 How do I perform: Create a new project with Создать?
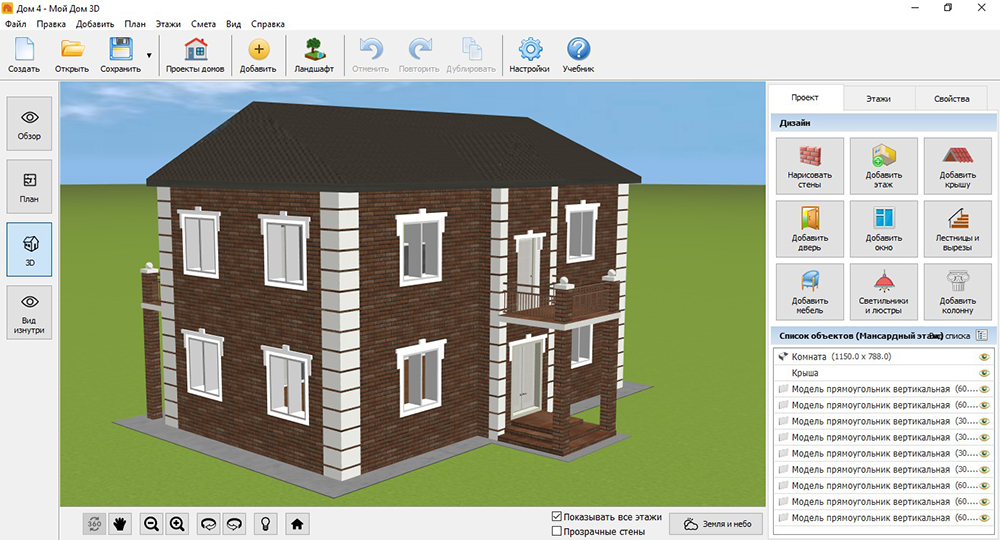coord(24,55)
